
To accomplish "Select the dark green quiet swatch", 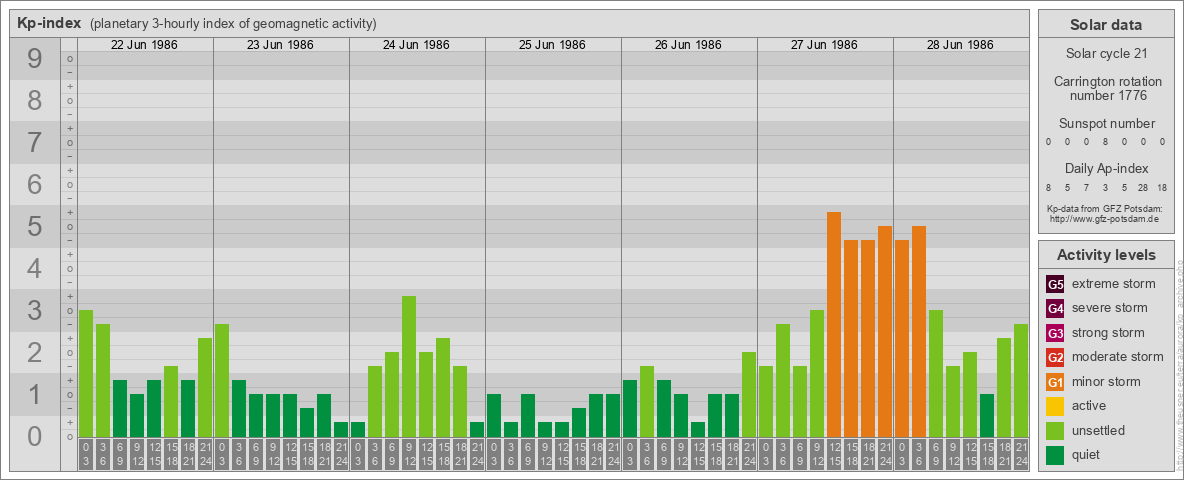I will (x=1055, y=454).
